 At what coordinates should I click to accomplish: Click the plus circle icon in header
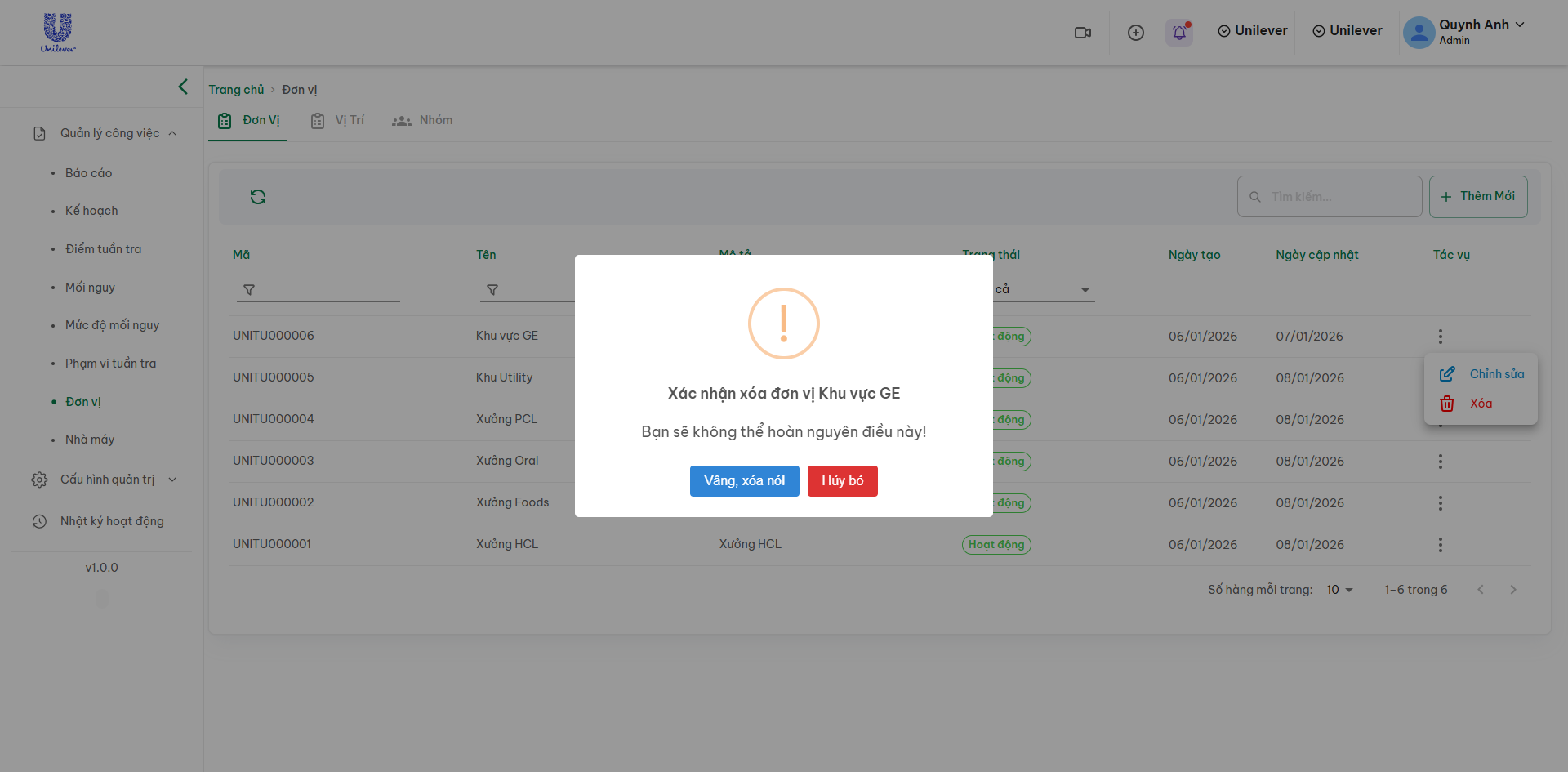tap(1135, 33)
